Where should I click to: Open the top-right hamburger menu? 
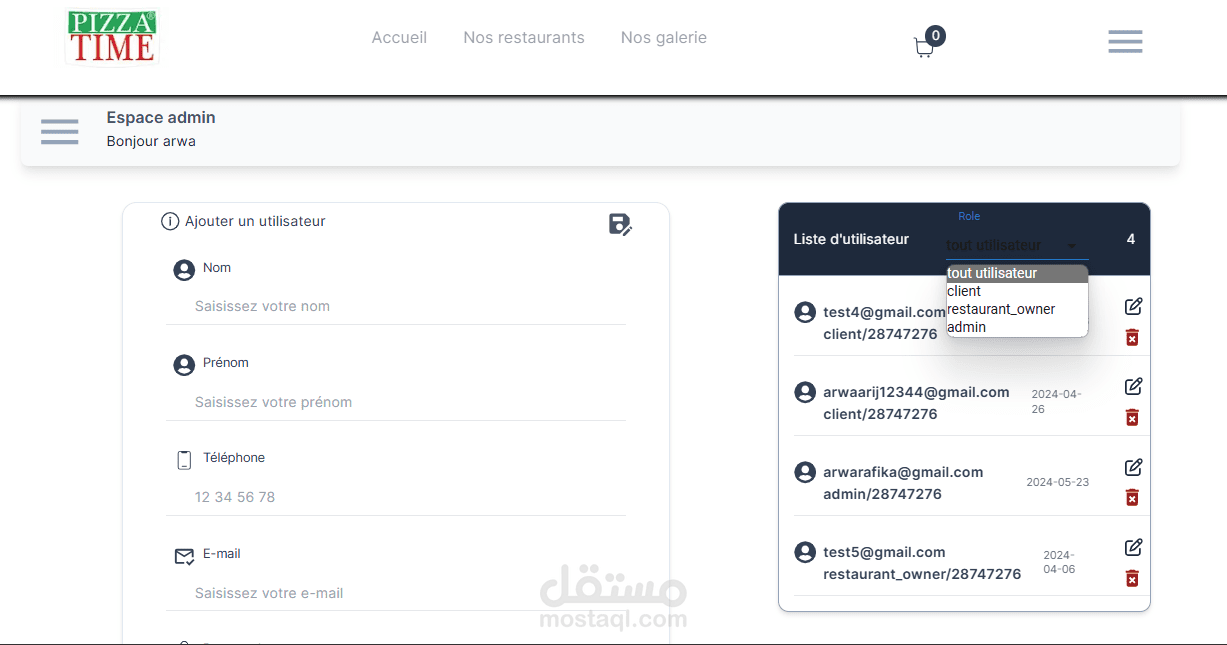click(1125, 41)
